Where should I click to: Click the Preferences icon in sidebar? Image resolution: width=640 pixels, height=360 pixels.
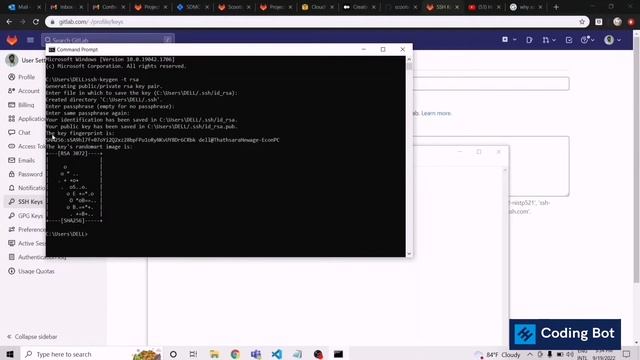tap(11, 229)
